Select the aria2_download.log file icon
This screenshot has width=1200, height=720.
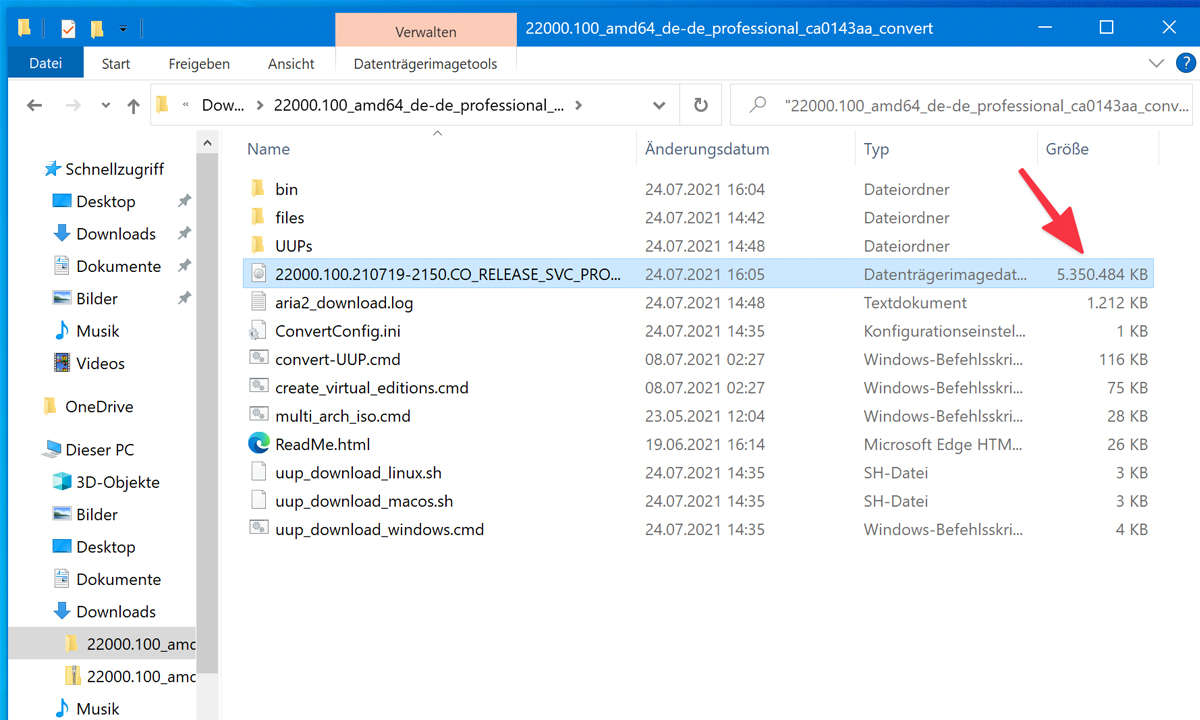(x=258, y=302)
